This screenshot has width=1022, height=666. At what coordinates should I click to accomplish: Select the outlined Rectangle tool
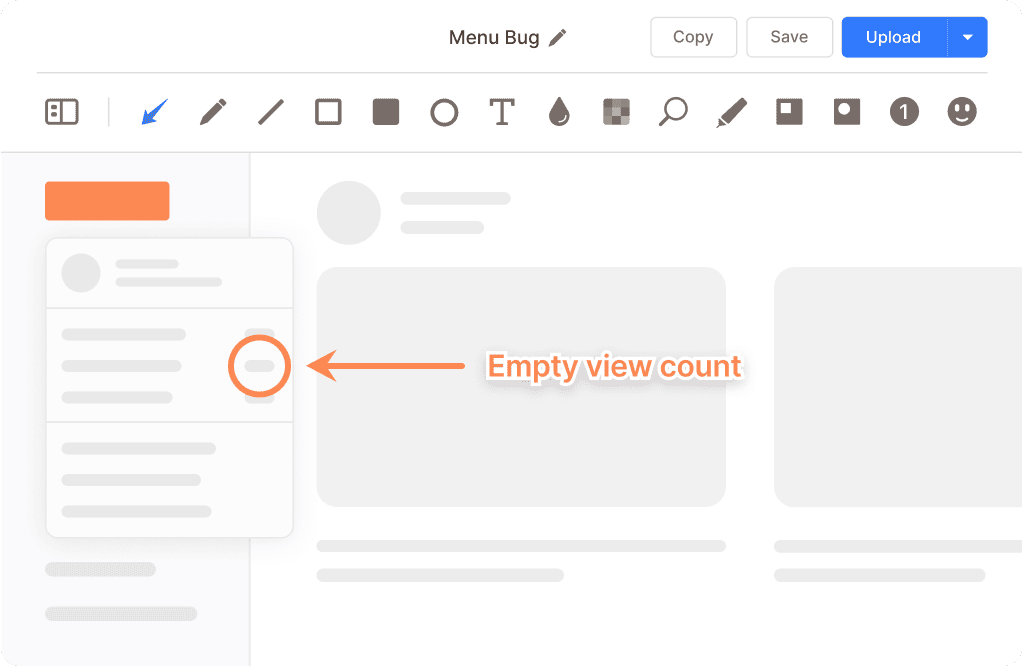click(328, 112)
